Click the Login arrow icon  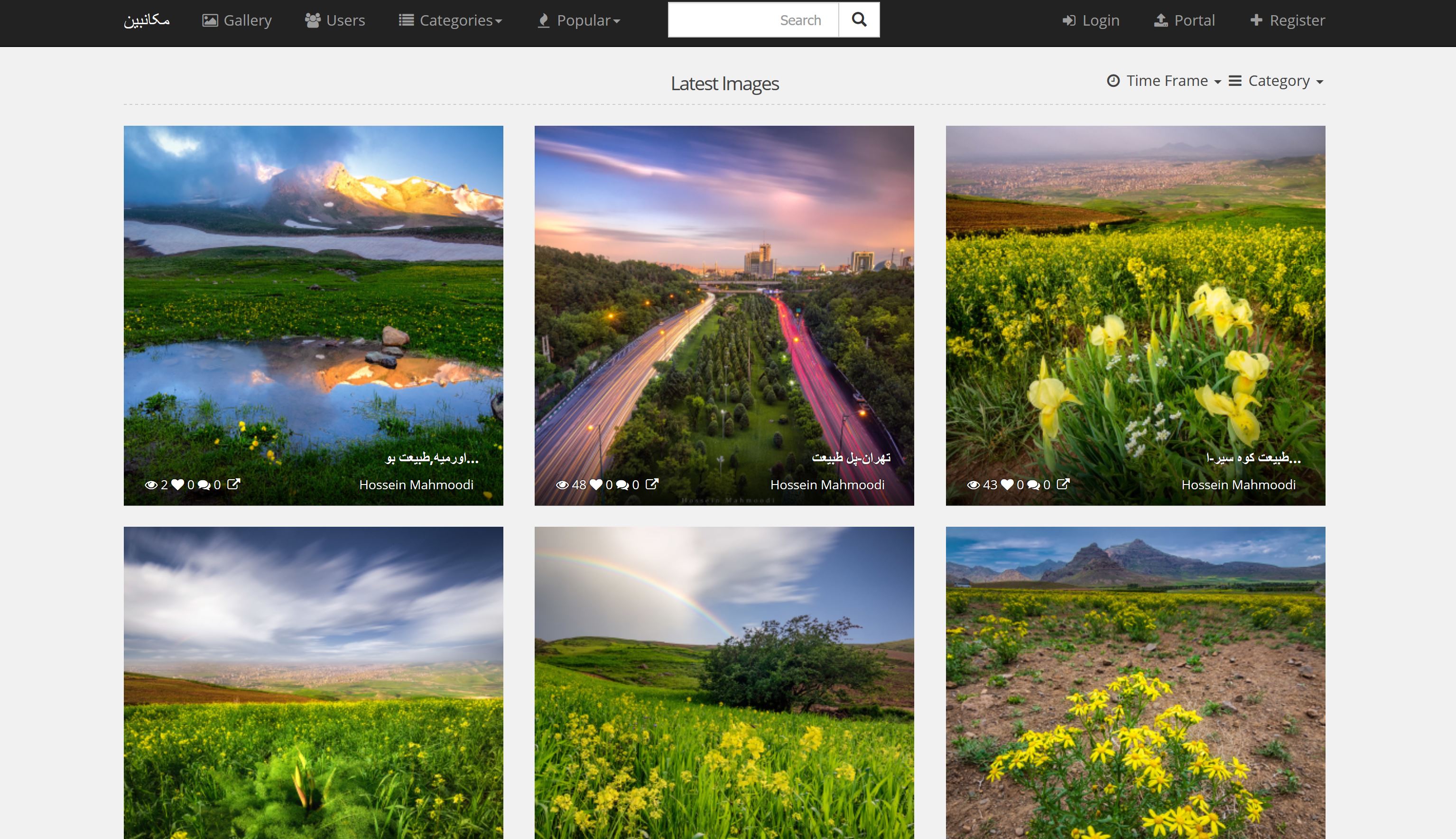1069,21
